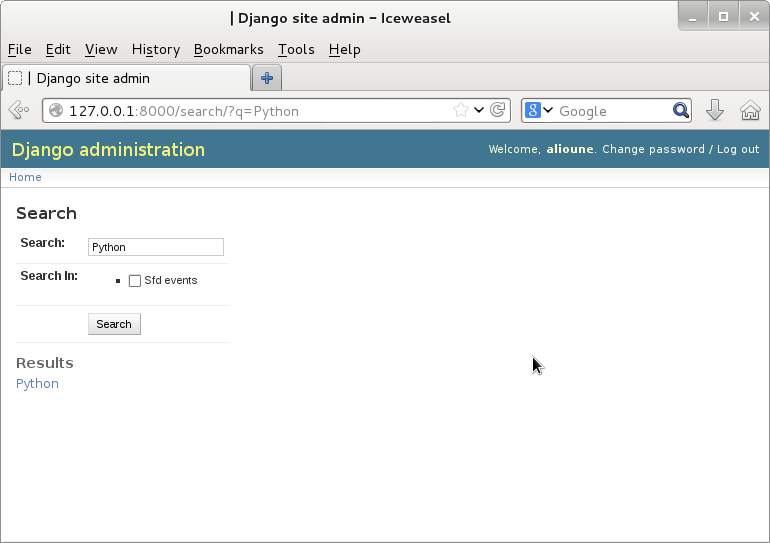Open the History menu
The height and width of the screenshot is (543, 770).
click(x=156, y=50)
